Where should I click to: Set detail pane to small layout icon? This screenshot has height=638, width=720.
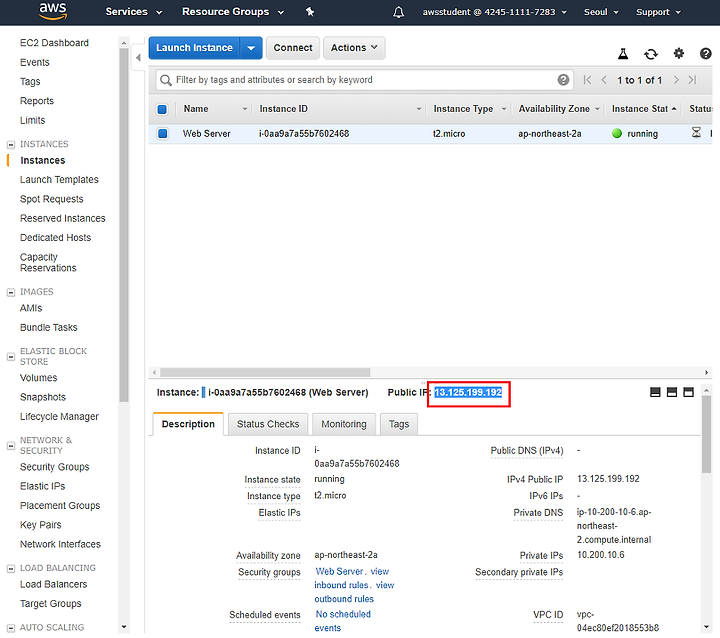[x=655, y=392]
